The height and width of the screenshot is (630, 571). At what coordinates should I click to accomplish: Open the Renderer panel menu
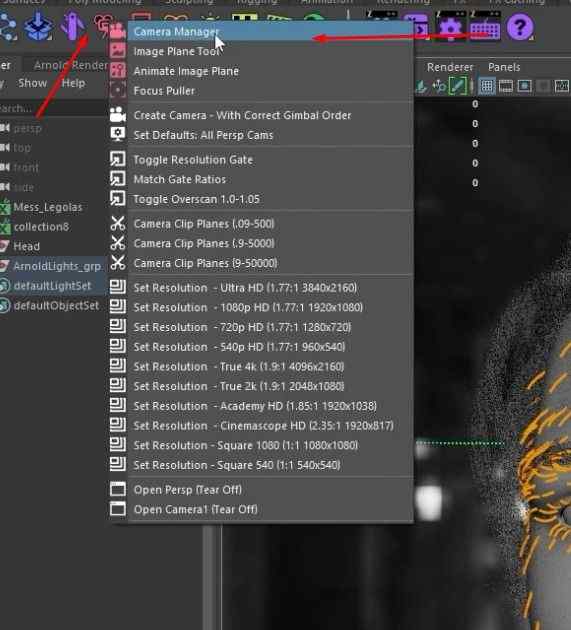450,67
